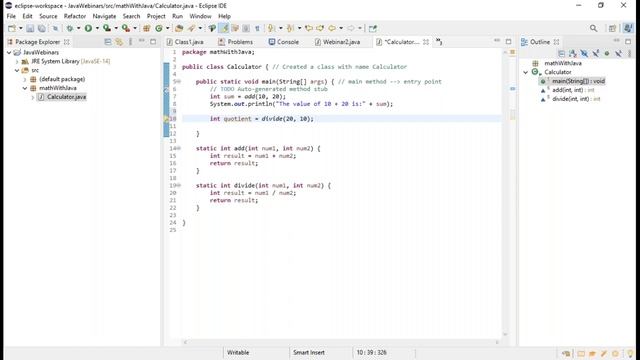Switch to the Class1.java tab
Screen dimensions: 640x360
click(185, 42)
